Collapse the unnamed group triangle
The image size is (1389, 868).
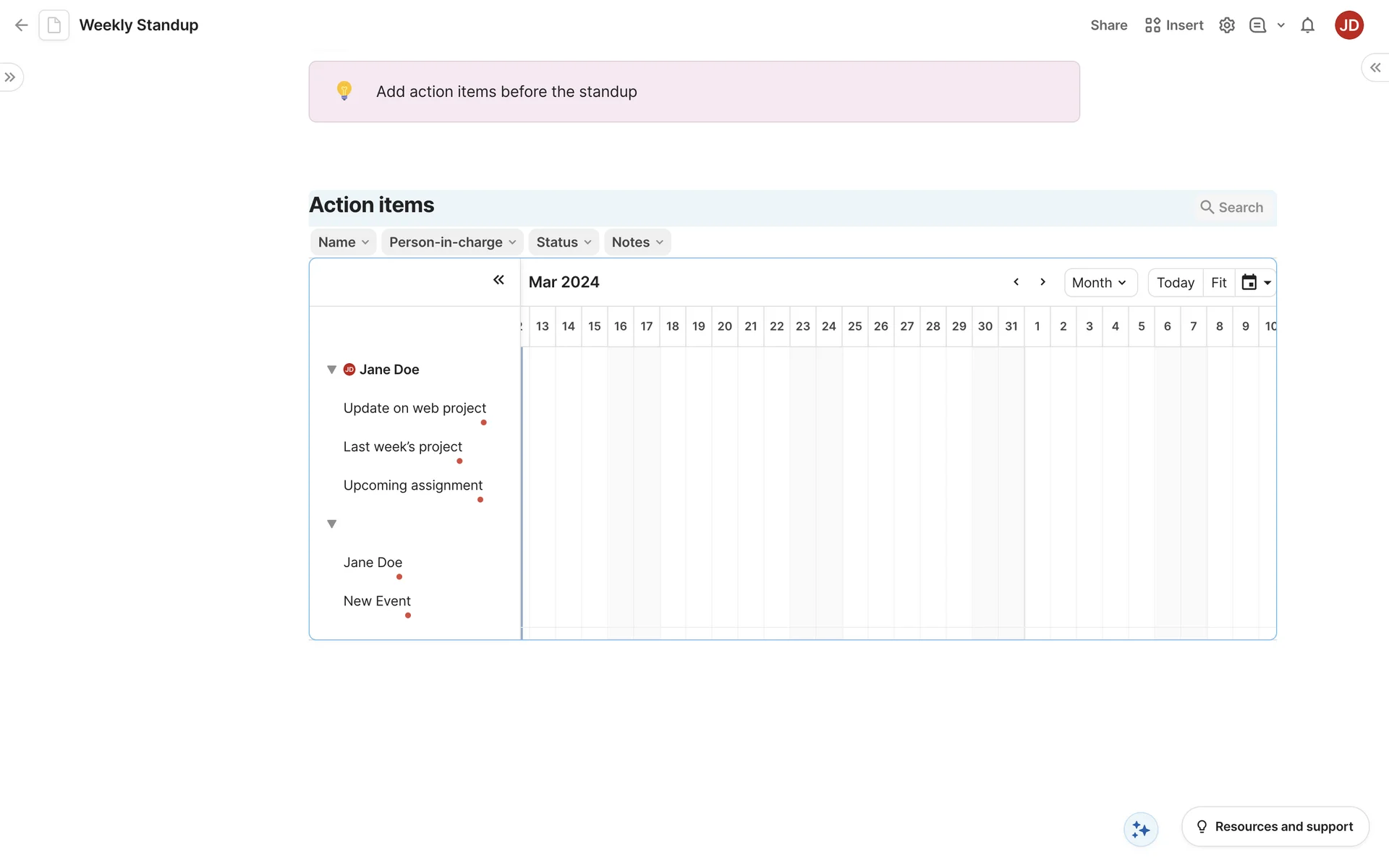click(x=331, y=524)
